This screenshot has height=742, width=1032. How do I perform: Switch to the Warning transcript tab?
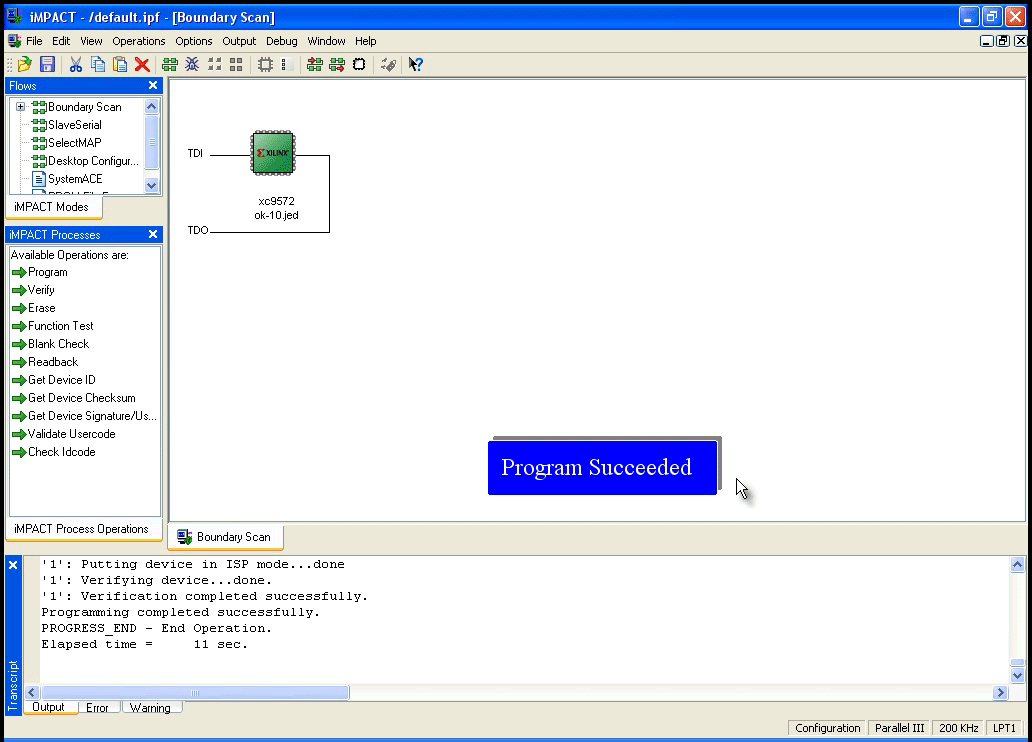pyautogui.click(x=150, y=708)
